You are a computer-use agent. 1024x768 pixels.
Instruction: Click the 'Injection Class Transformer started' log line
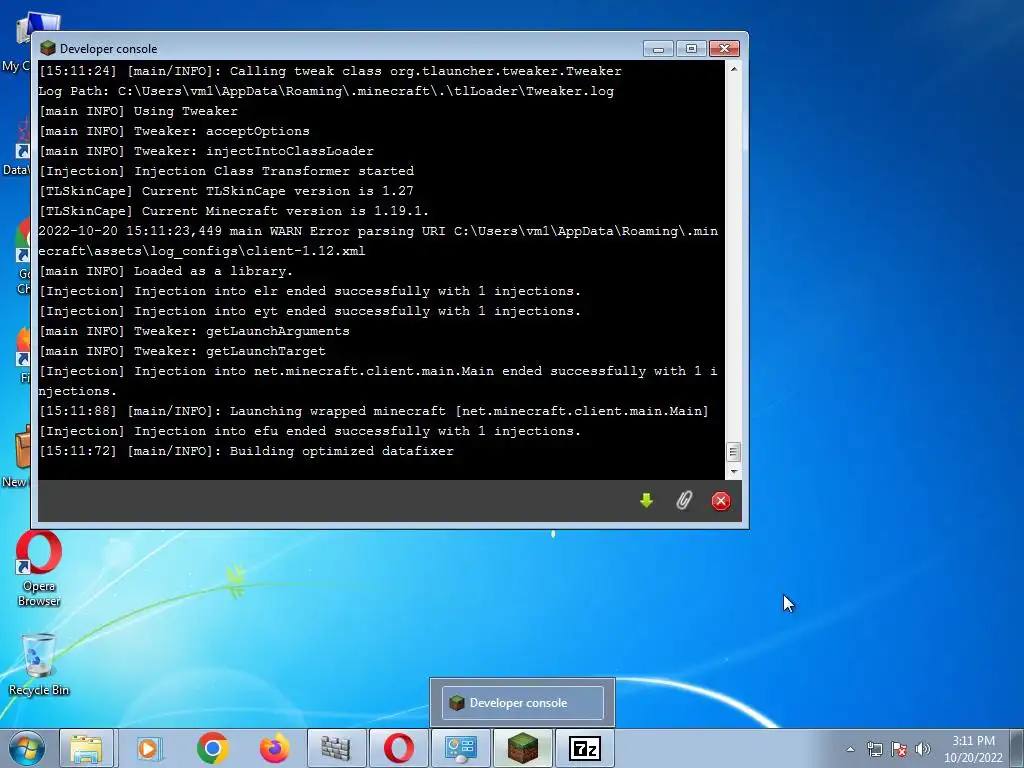[x=226, y=171]
